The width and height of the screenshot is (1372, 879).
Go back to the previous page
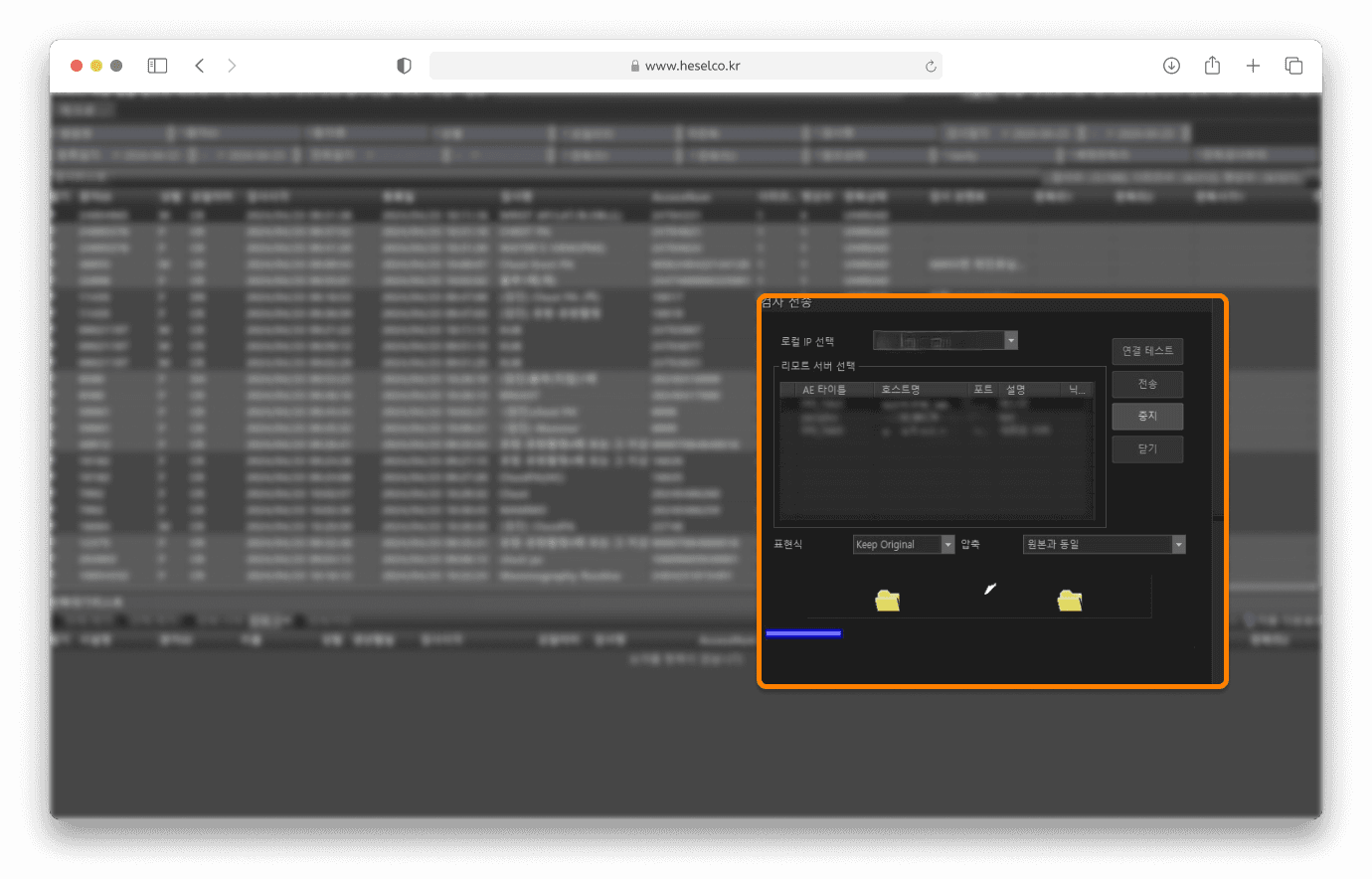pyautogui.click(x=200, y=66)
